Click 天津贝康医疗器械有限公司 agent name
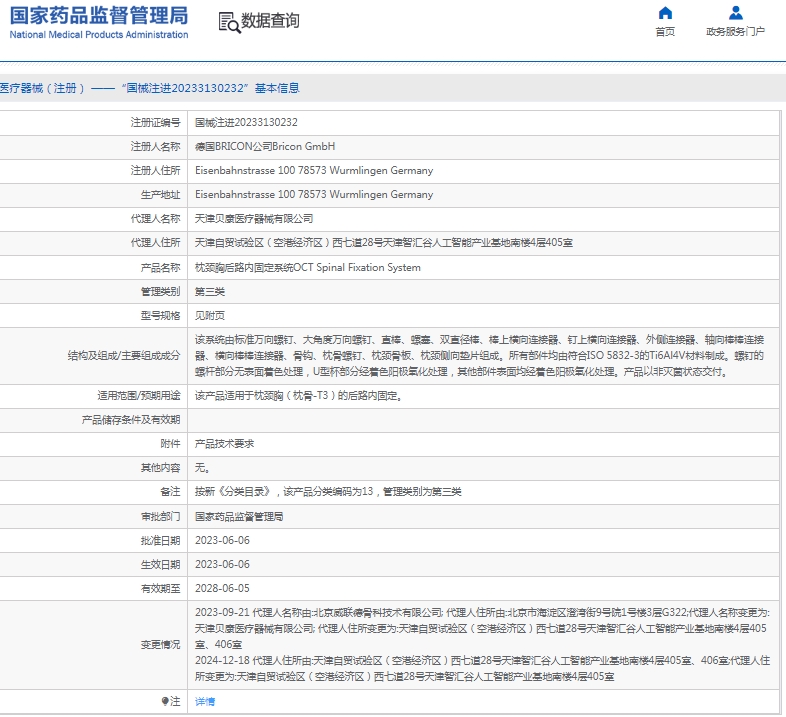Viewport: 786px width, 717px height. coord(254,219)
